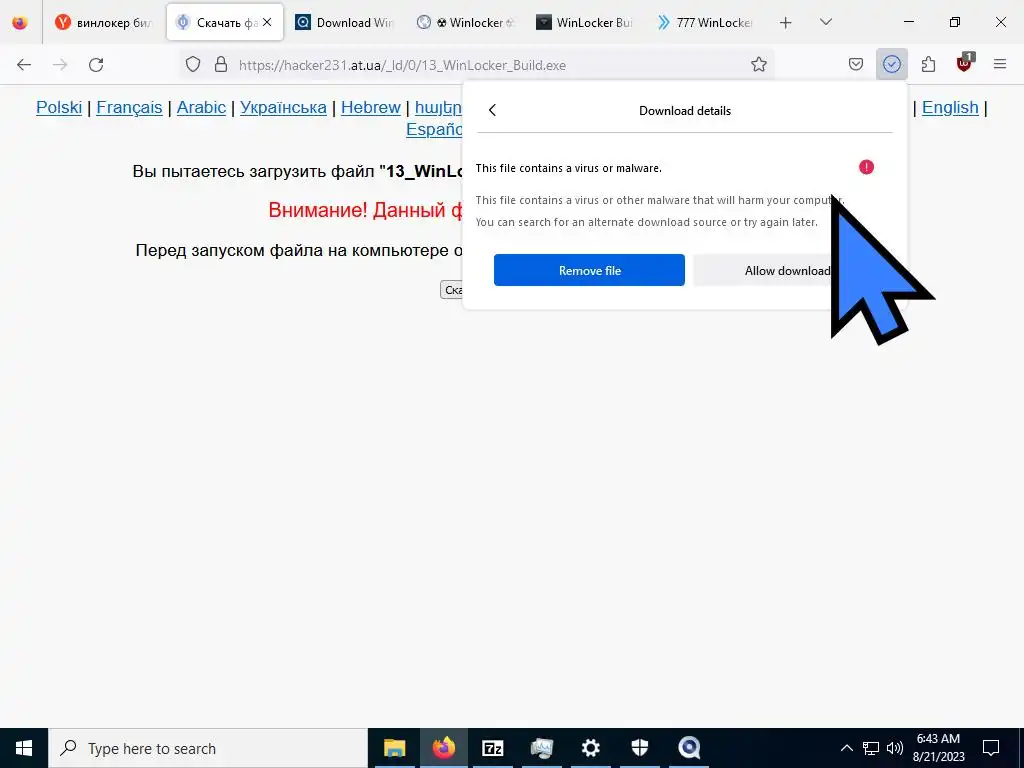Toggle the Downloads toolbar button
This screenshot has width=1024, height=768.
click(x=891, y=64)
